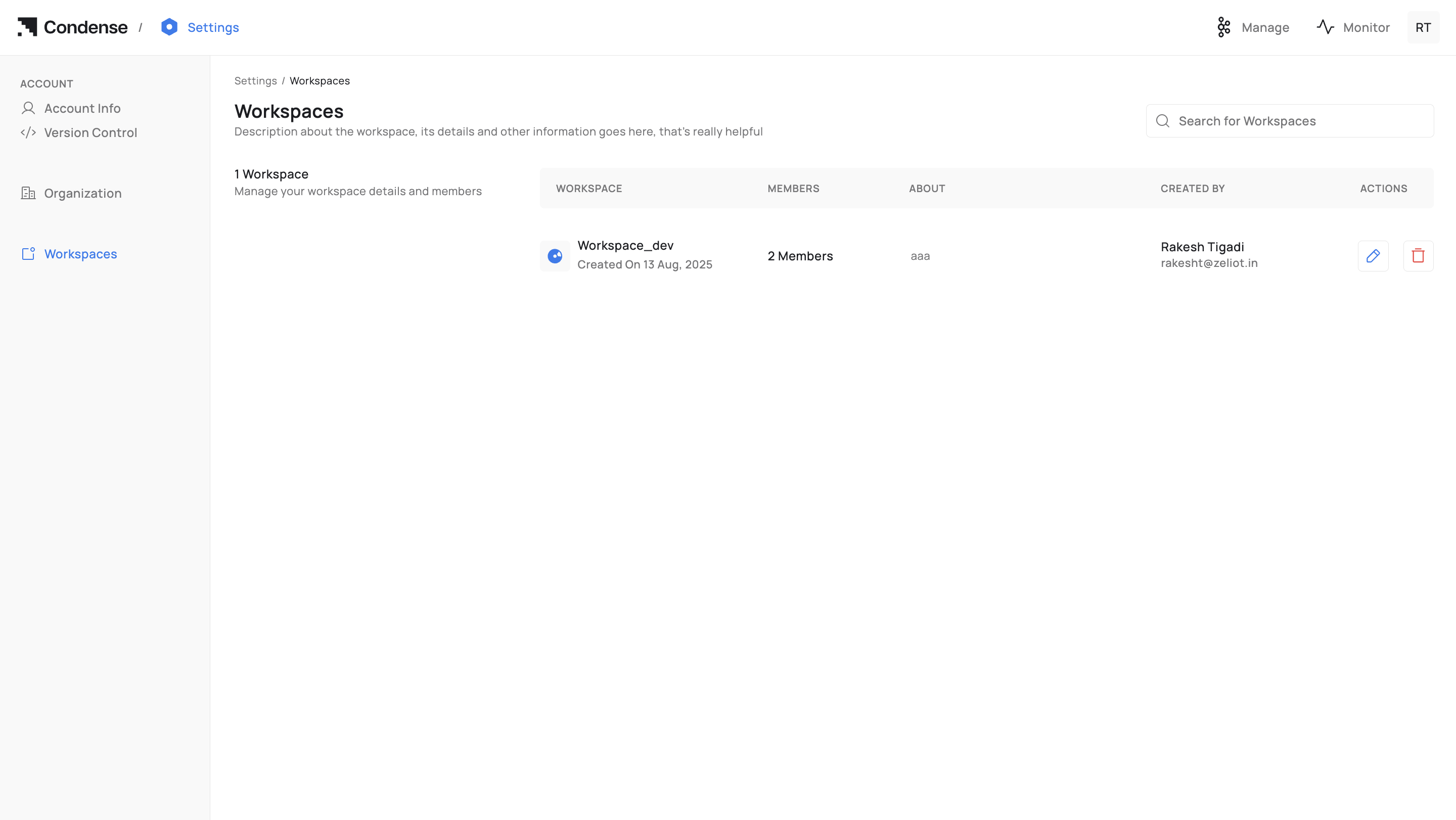
Task: Open the Version Control settings page
Action: pos(90,132)
